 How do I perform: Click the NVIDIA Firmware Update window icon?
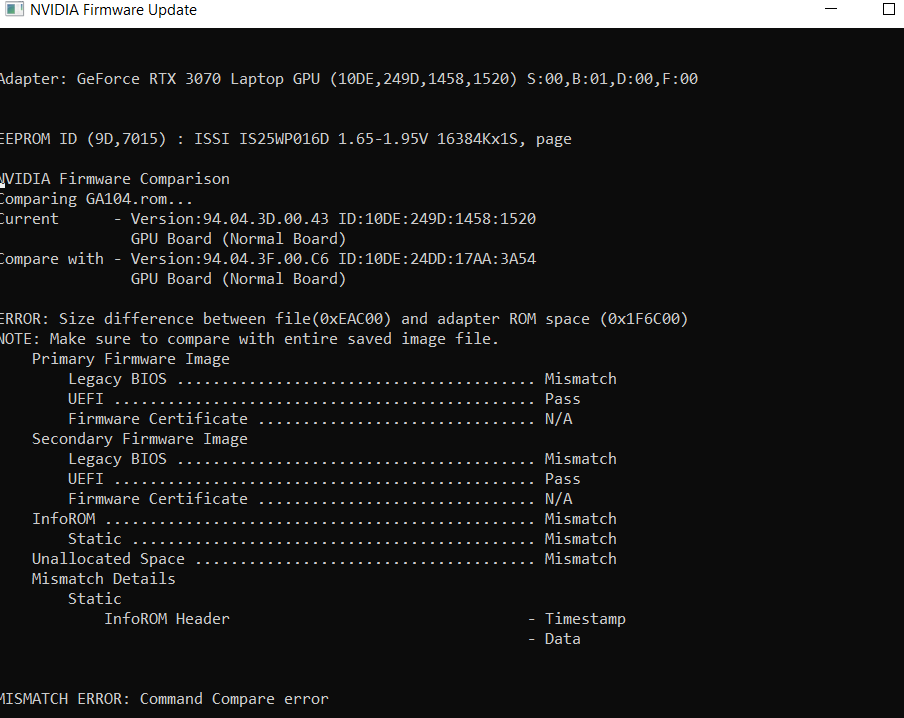[x=14, y=9]
